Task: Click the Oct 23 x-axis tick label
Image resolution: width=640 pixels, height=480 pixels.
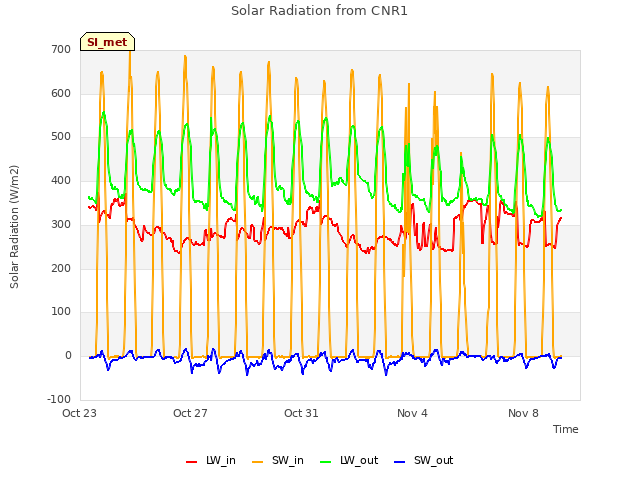Action: click(79, 413)
